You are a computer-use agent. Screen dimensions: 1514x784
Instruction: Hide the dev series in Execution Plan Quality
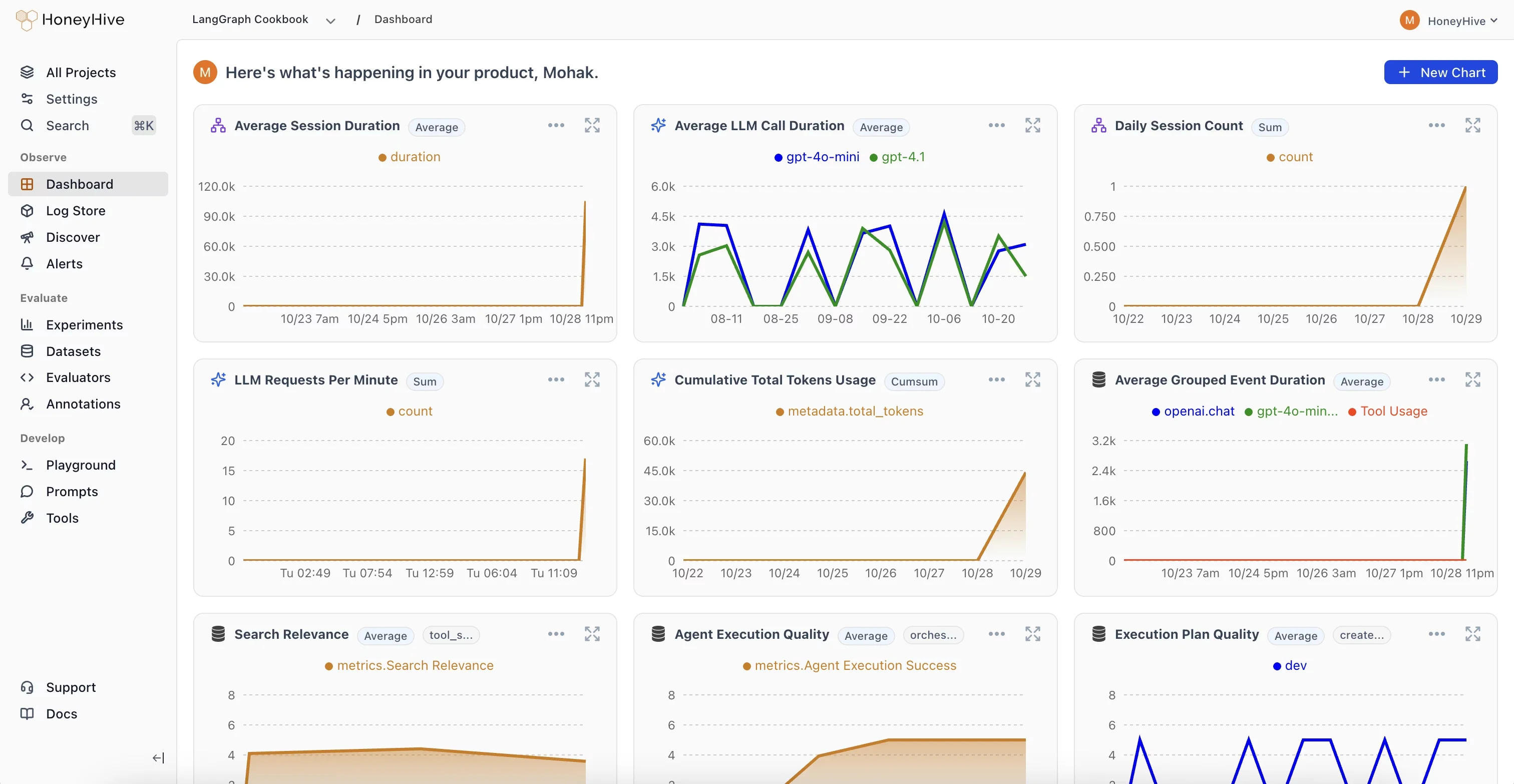pyautogui.click(x=1290, y=665)
